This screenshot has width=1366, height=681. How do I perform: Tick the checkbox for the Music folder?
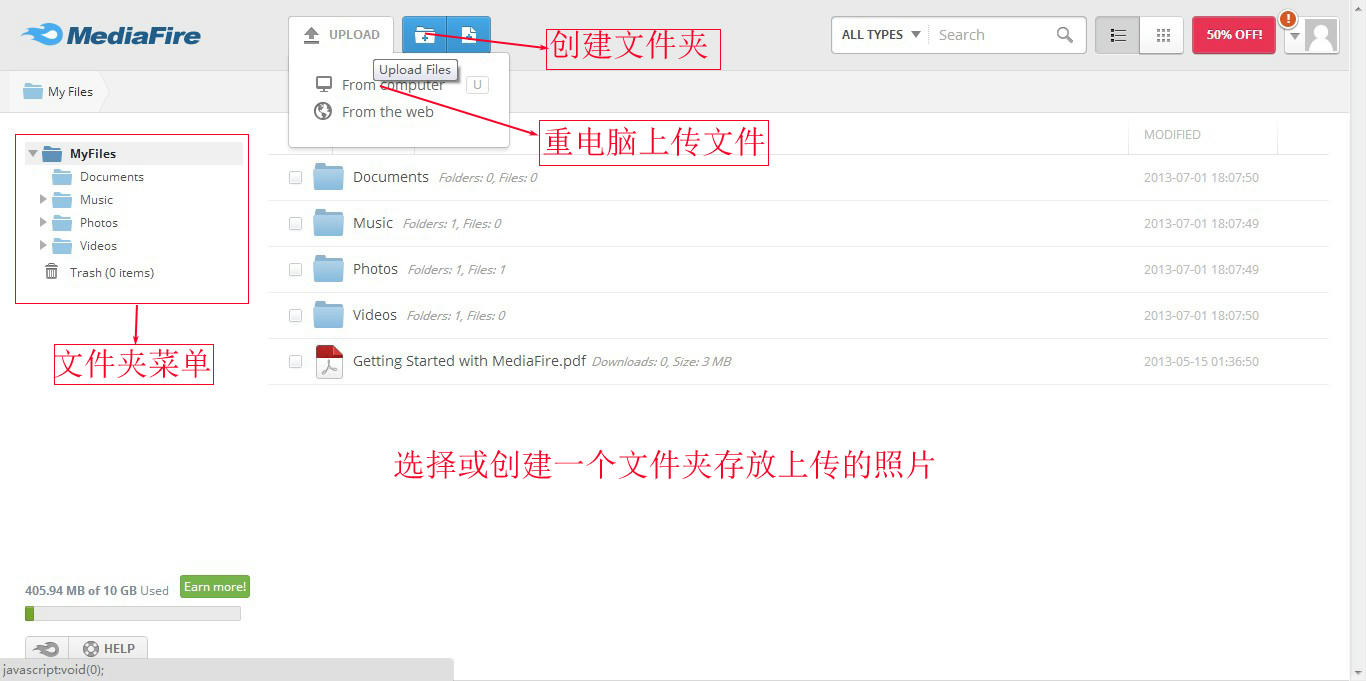(295, 223)
